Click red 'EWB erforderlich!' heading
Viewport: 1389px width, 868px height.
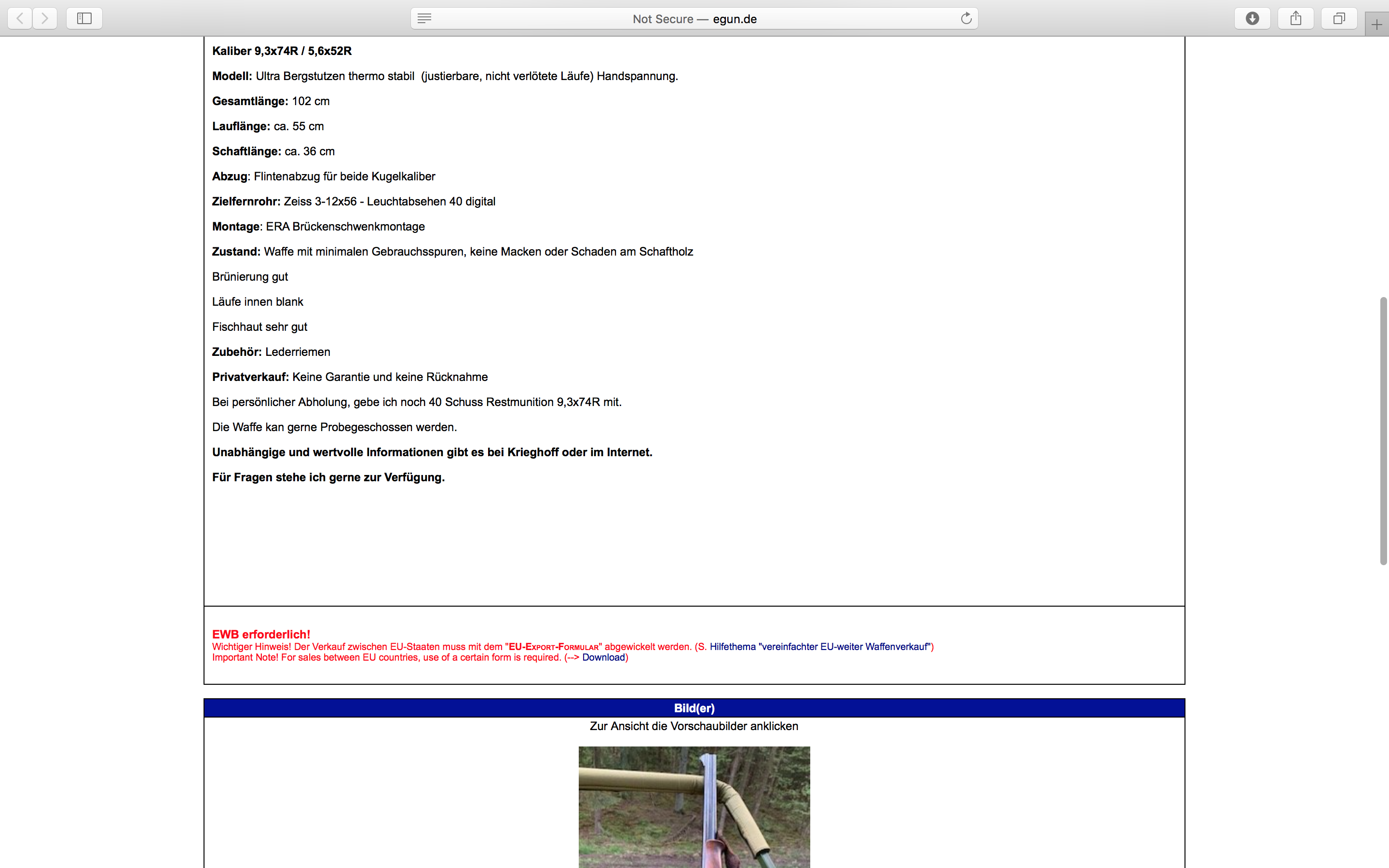point(261,634)
